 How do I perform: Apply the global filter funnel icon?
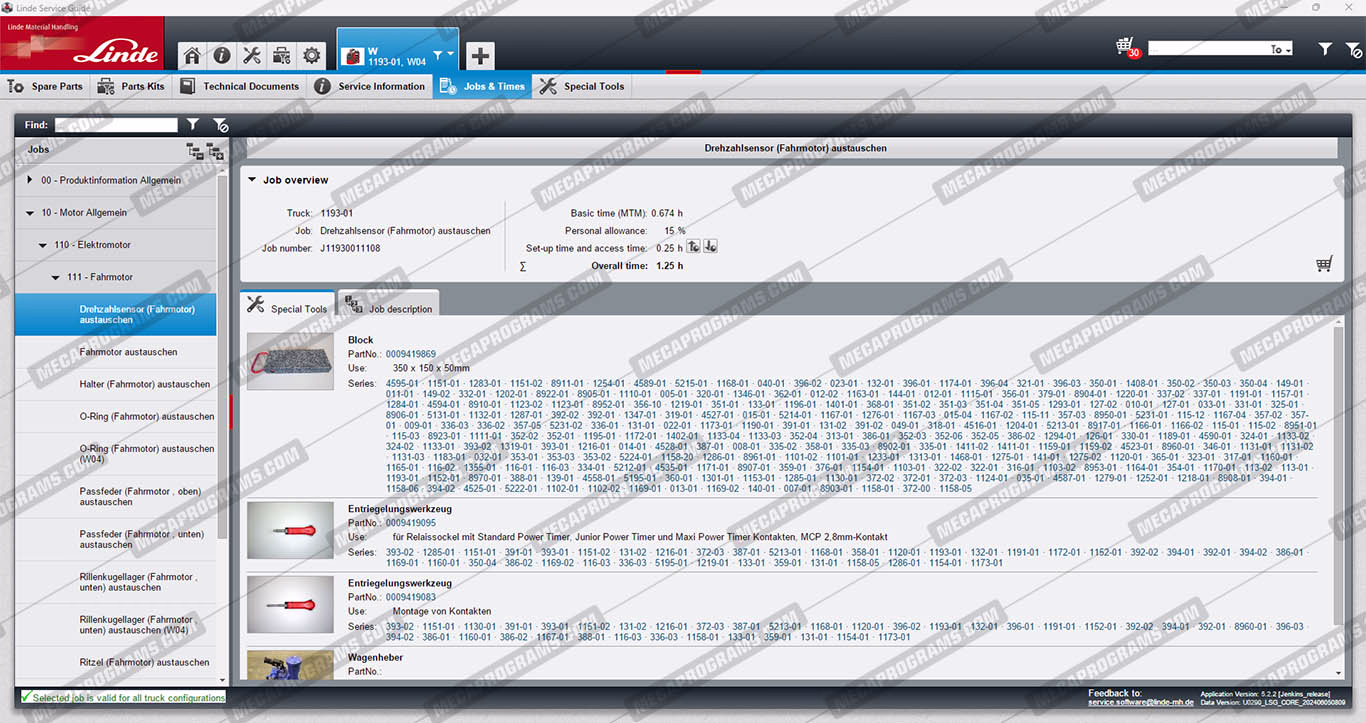[x=1325, y=49]
